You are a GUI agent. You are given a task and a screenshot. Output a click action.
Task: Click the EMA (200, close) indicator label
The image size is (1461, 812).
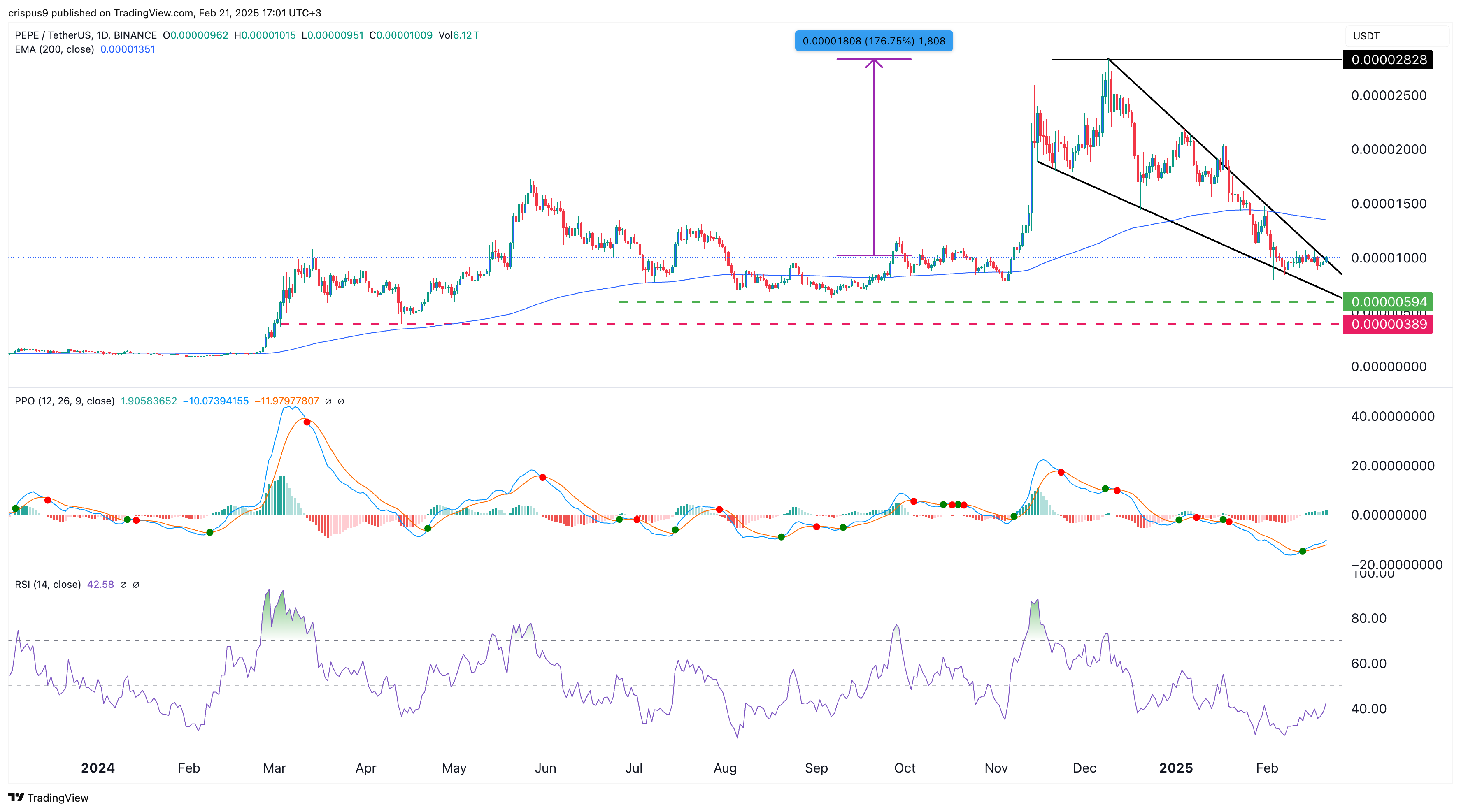(x=54, y=49)
